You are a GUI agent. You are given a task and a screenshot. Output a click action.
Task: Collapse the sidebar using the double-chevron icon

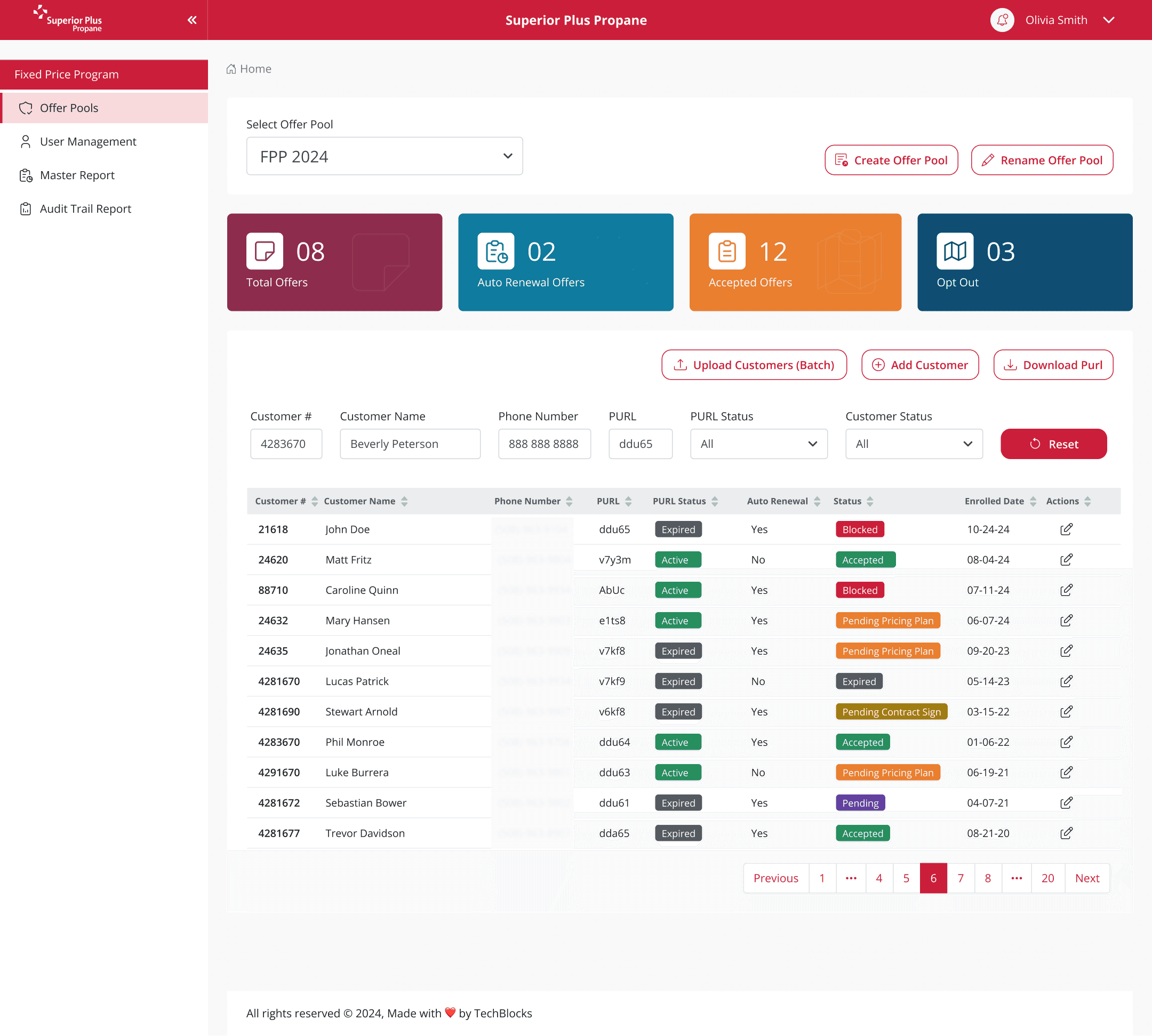click(191, 19)
